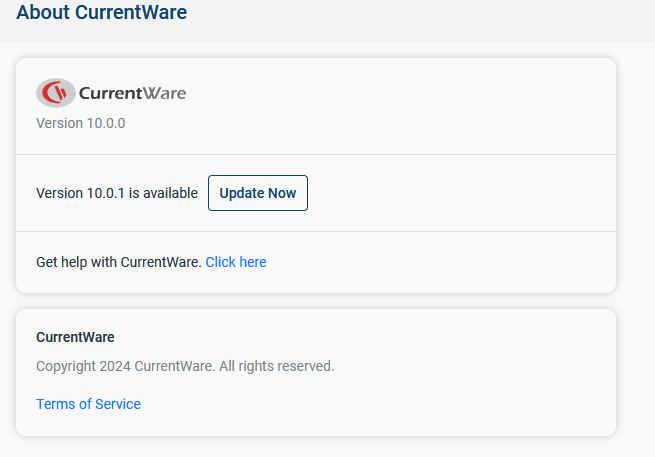Click the Update Now button
Screen dimensions: 655x457
(258, 193)
